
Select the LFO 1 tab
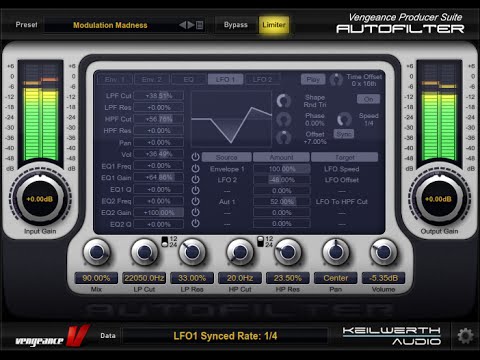pyautogui.click(x=225, y=79)
